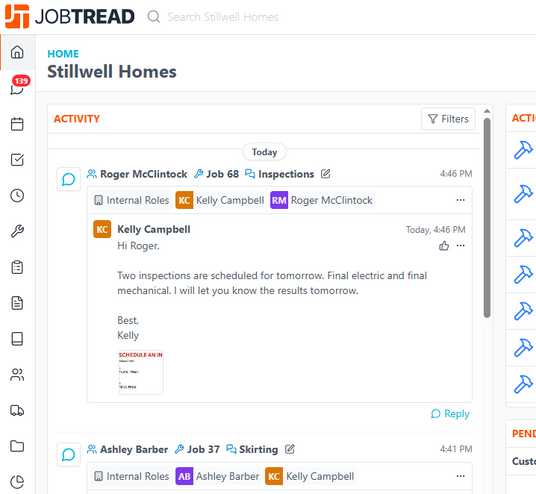536x494 pixels.
Task: Open the customers people icon in the sidebar
Action: point(17,375)
